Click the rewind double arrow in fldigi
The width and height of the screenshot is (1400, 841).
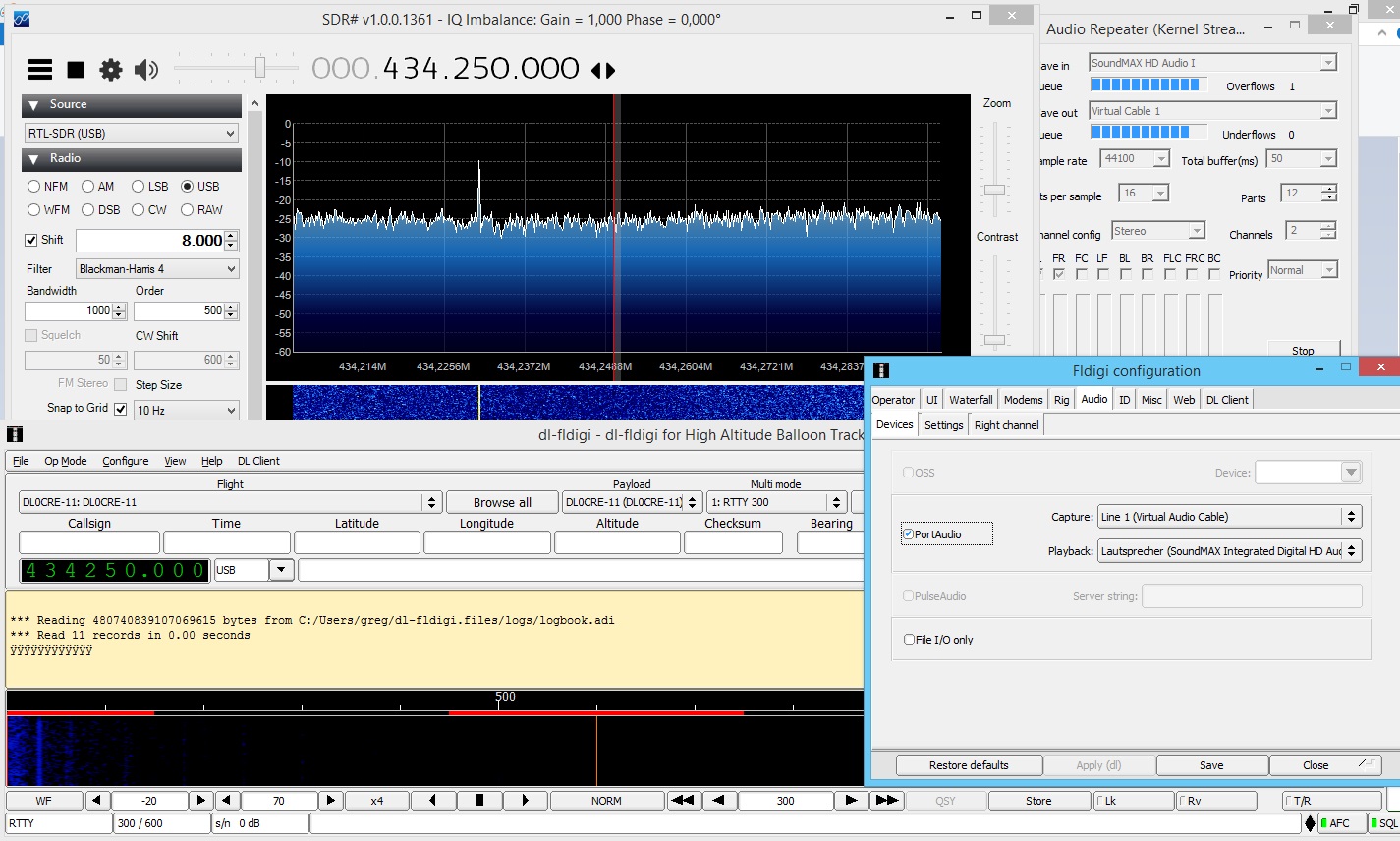682,801
